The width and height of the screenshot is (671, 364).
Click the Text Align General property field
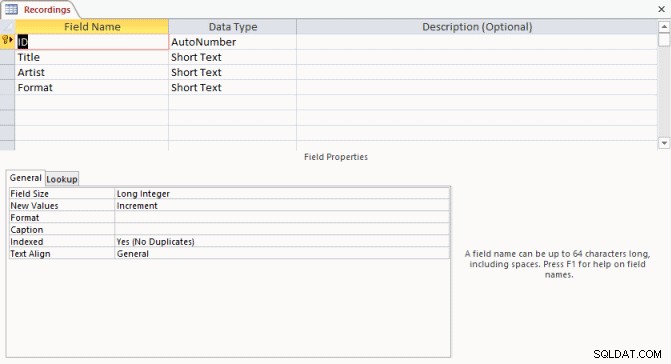[x=282, y=254]
